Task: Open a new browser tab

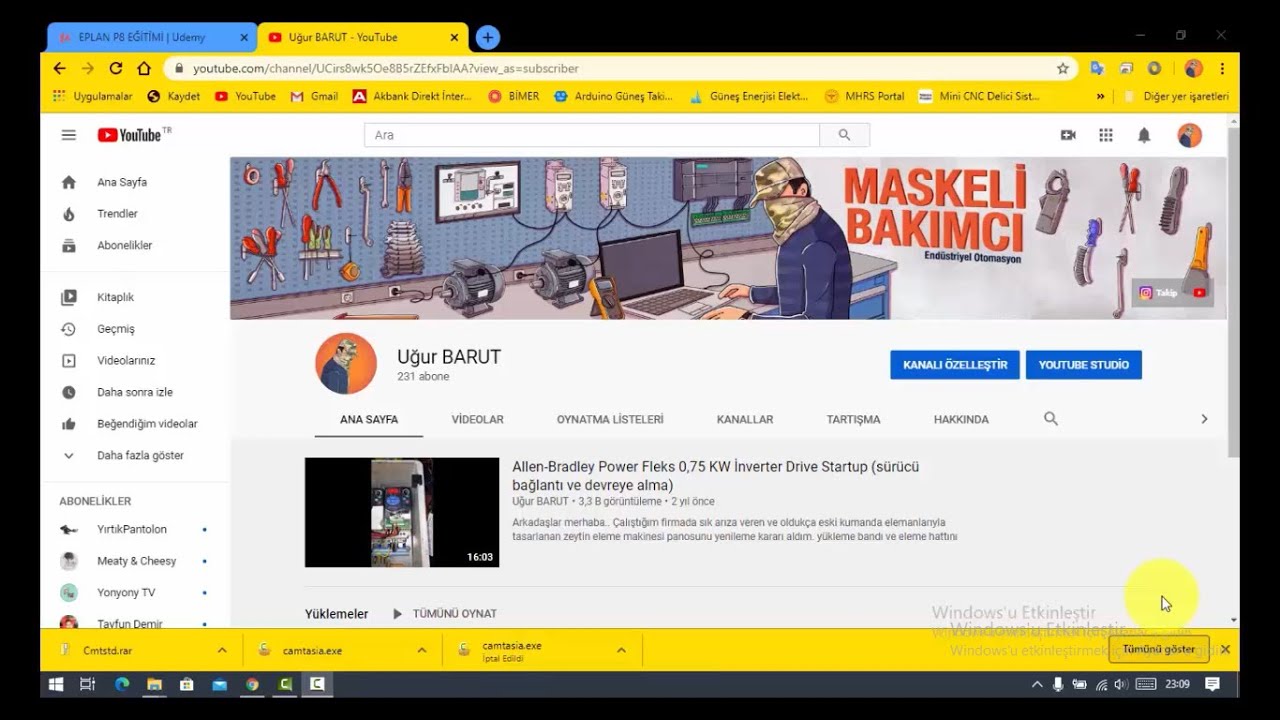Action: [487, 37]
